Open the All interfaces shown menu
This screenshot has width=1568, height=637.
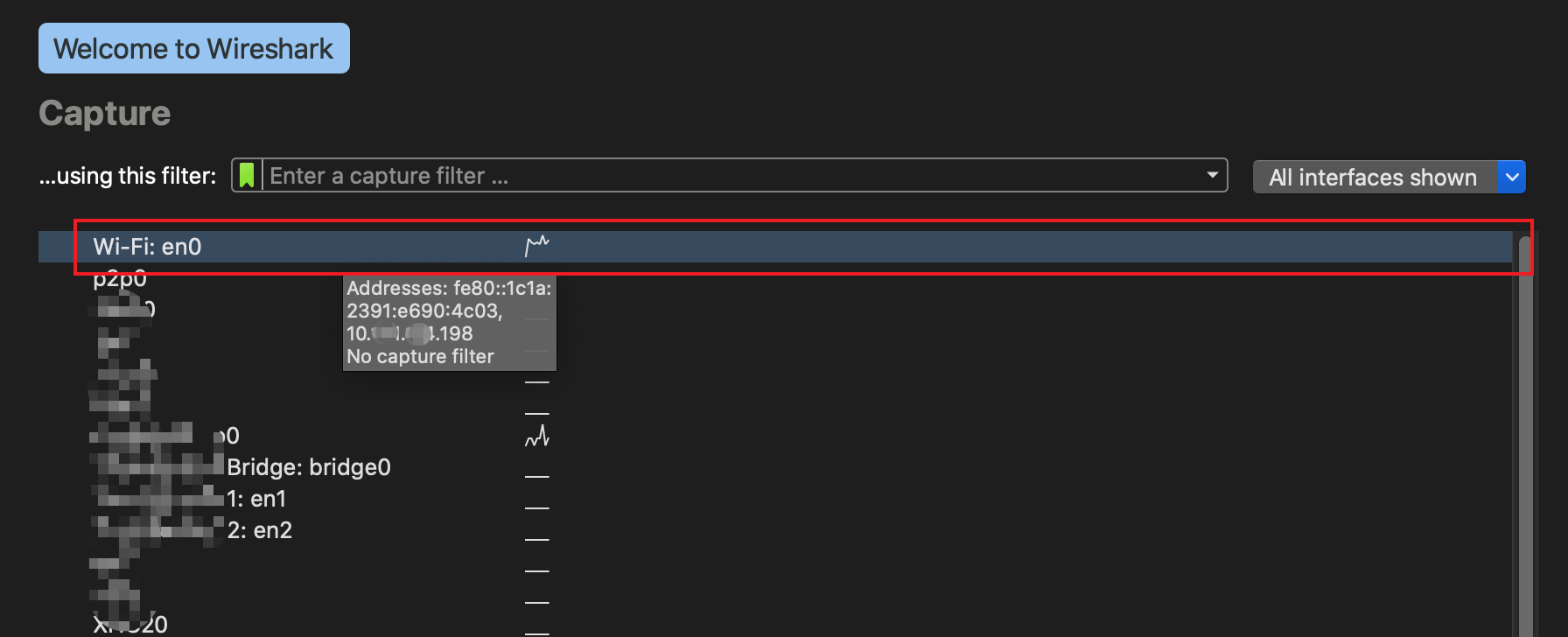coord(1374,177)
